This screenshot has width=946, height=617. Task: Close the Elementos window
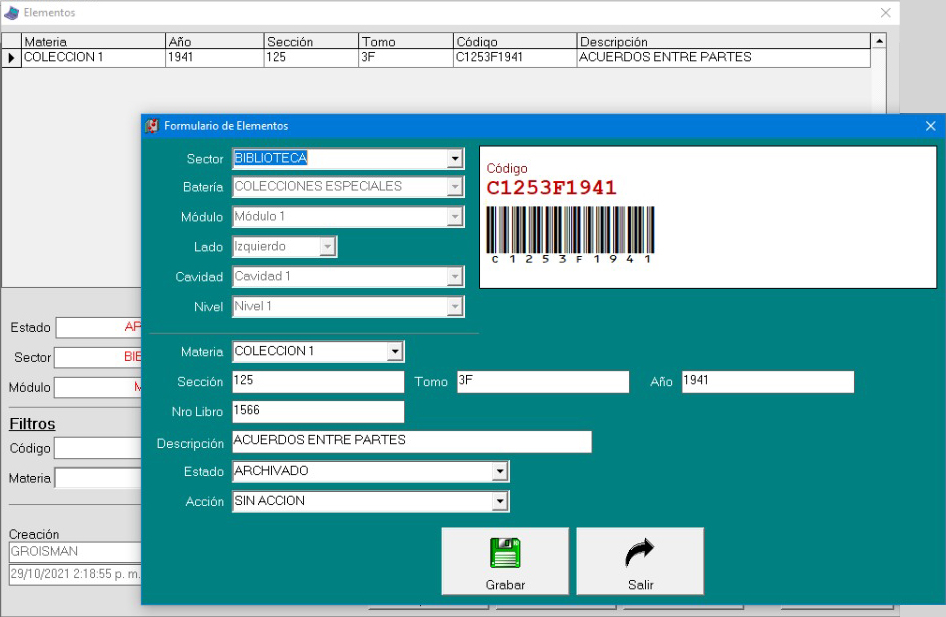coord(886,13)
